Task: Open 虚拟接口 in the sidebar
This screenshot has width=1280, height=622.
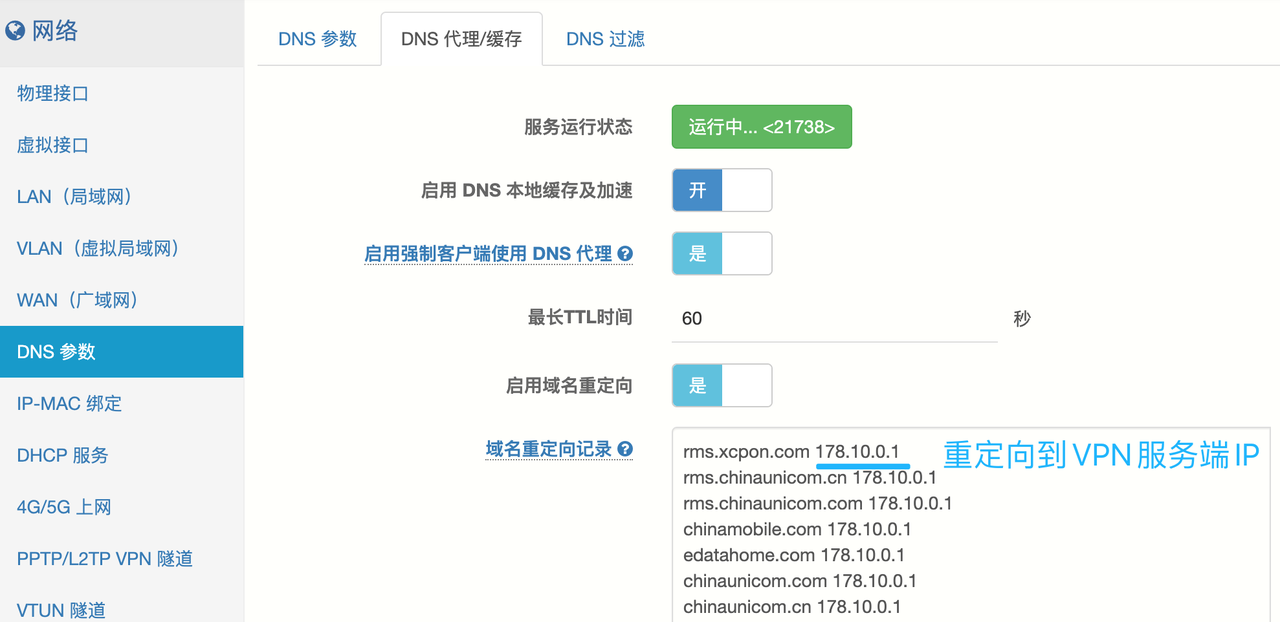Action: pos(53,145)
